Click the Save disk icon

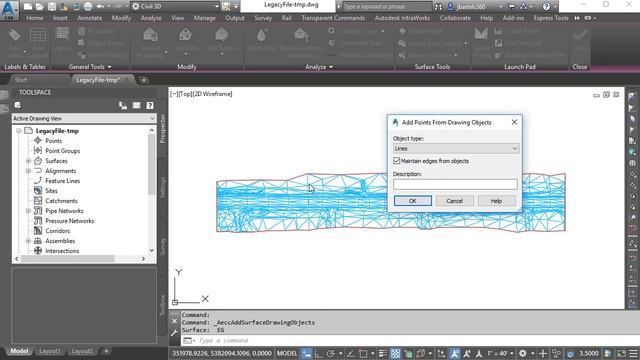(x=52, y=7)
